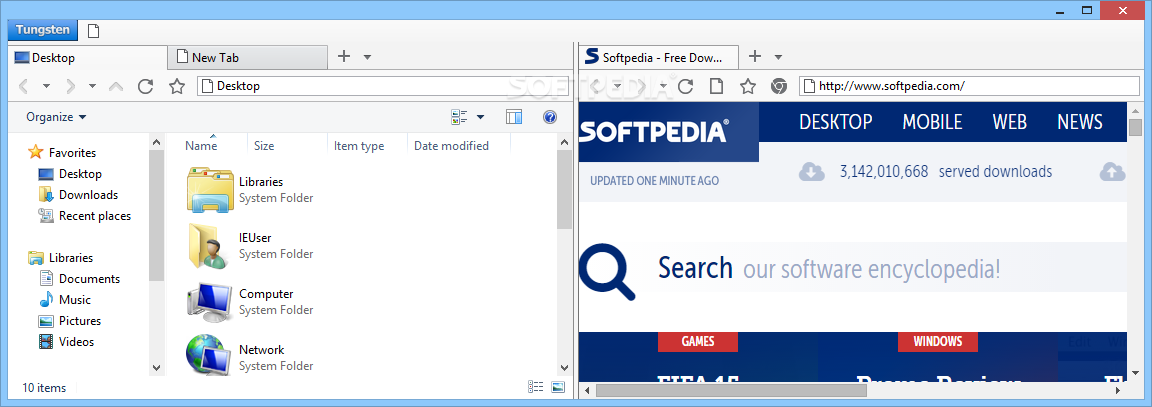Screen dimensions: 1152x407
Task: Select the Softpedia - Free Downloads tab
Action: click(658, 57)
